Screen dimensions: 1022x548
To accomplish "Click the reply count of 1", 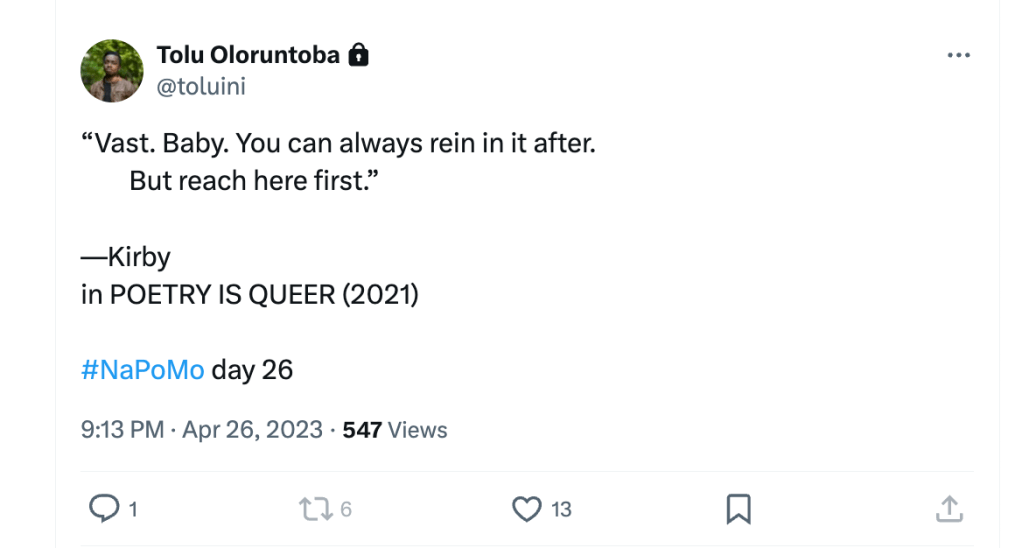I will (x=133, y=510).
